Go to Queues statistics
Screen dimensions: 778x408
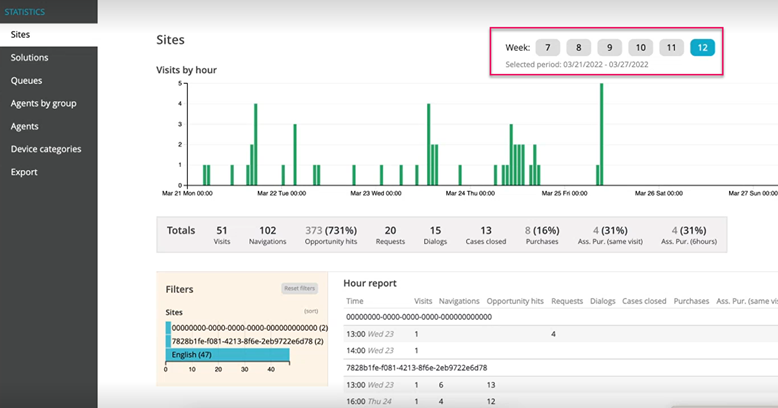pos(26,80)
